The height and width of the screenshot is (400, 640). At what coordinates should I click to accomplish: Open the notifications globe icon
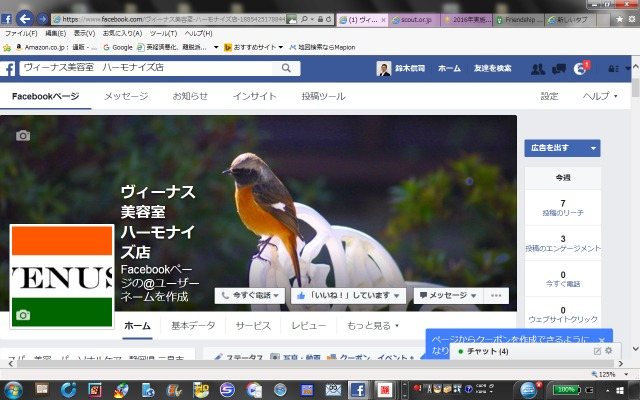(x=580, y=69)
